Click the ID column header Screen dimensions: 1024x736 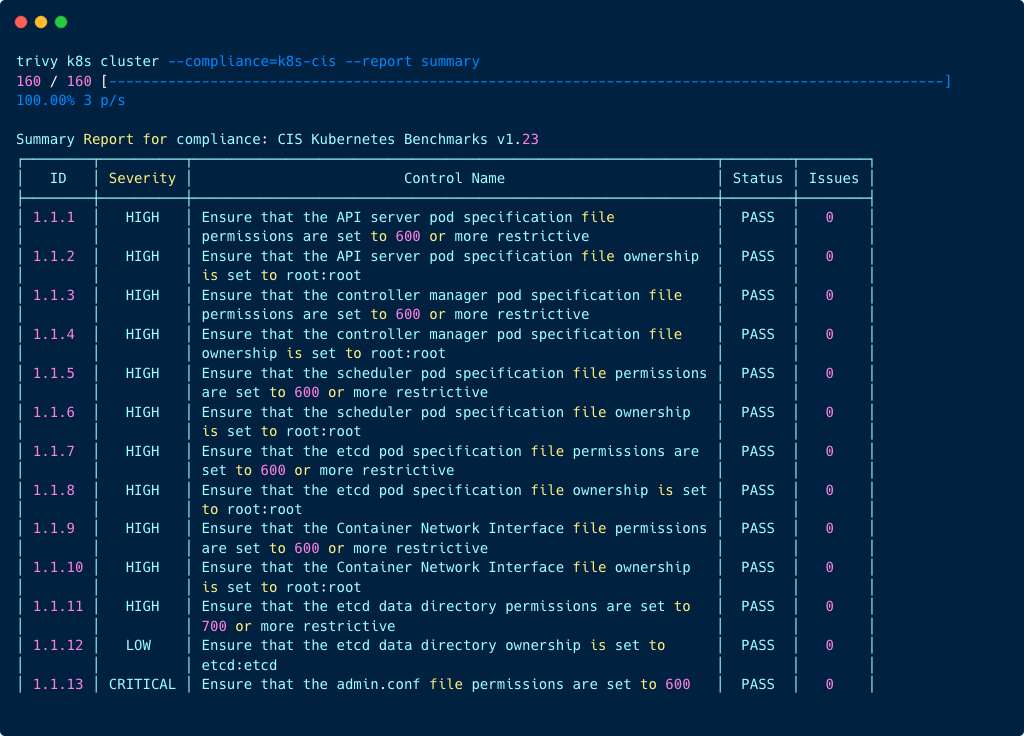(58, 178)
